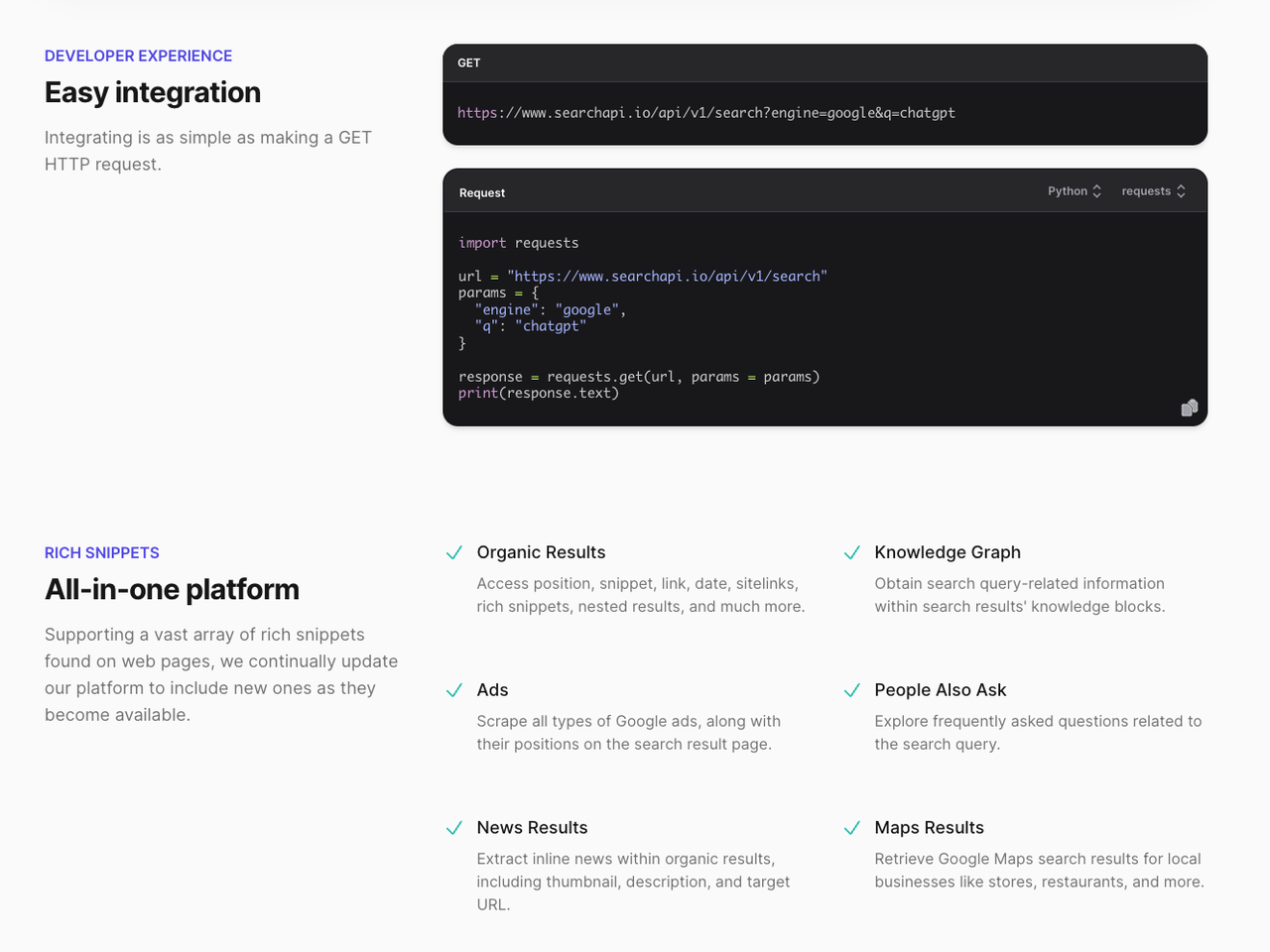1270x952 pixels.
Task: Click the GET request URL
Action: 705,113
